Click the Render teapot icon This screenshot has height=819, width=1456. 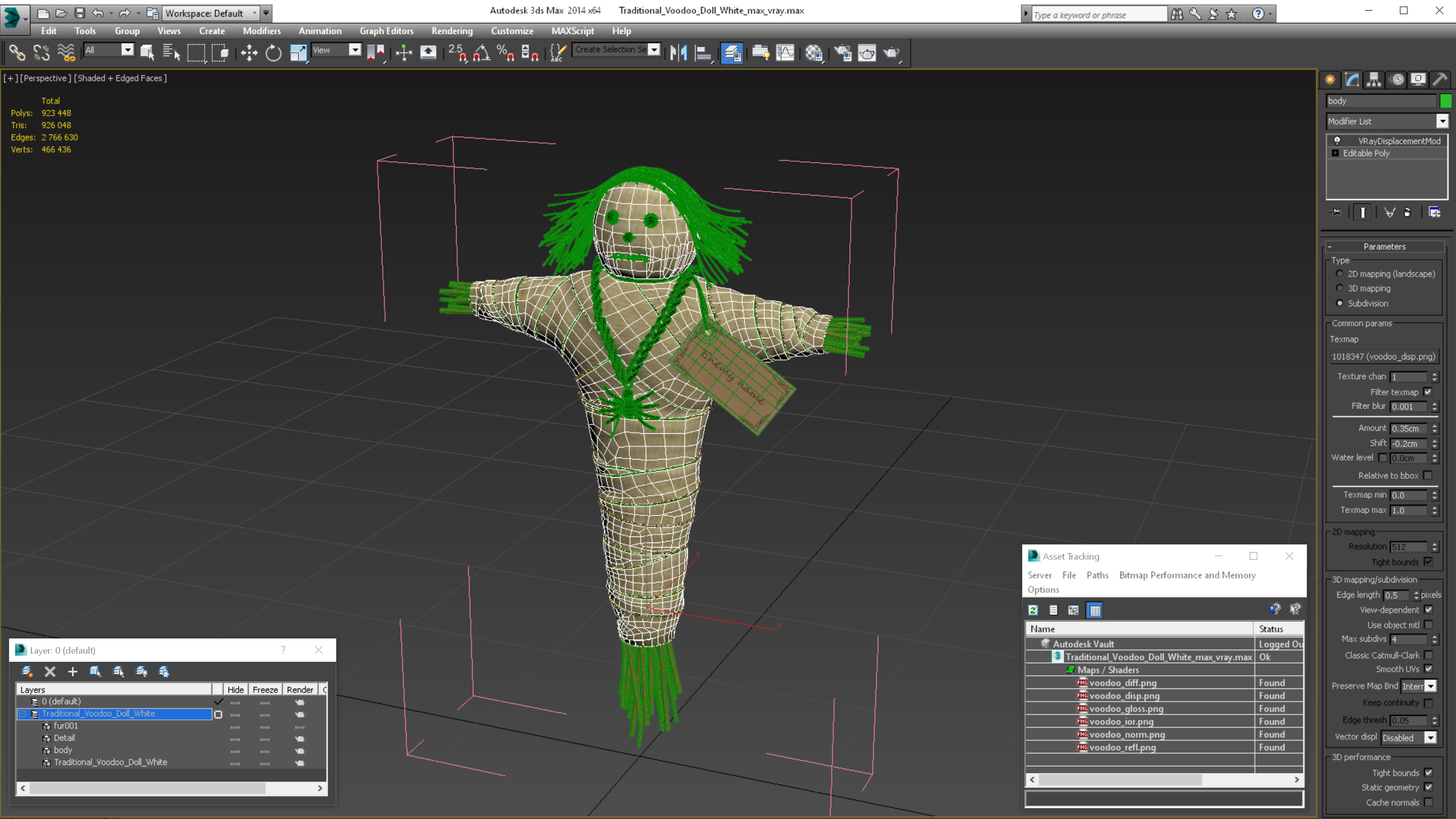coord(891,53)
